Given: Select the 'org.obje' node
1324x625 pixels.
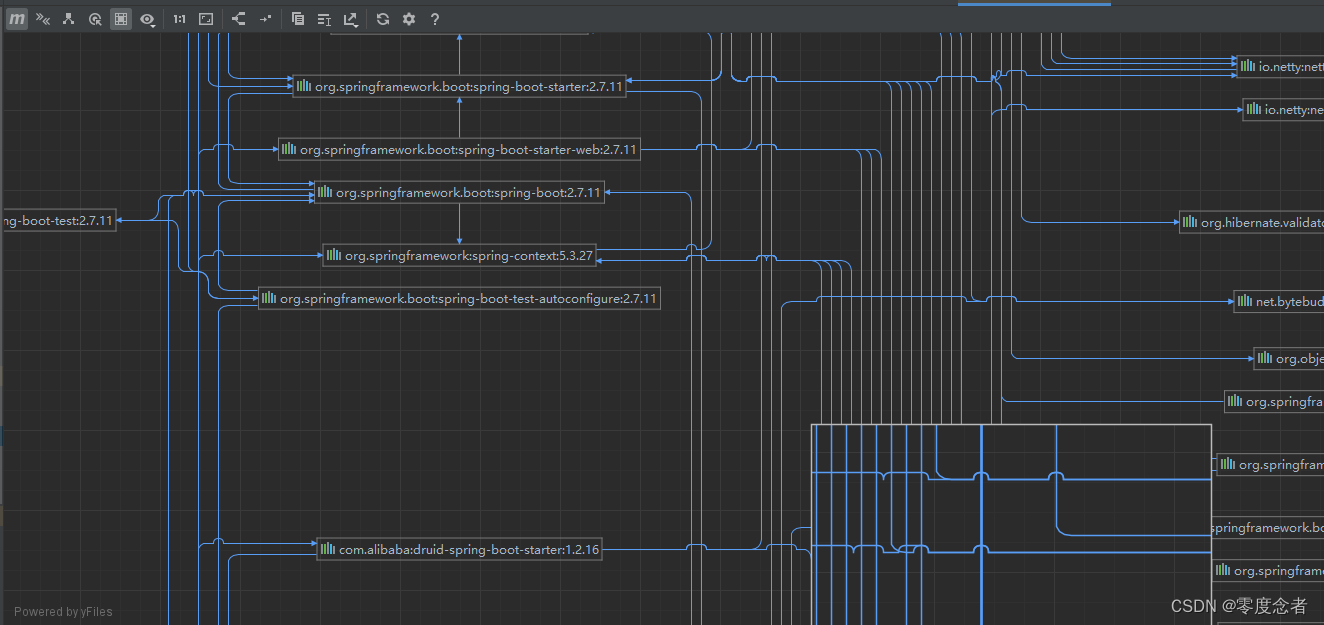Looking at the screenshot, I should (1289, 359).
